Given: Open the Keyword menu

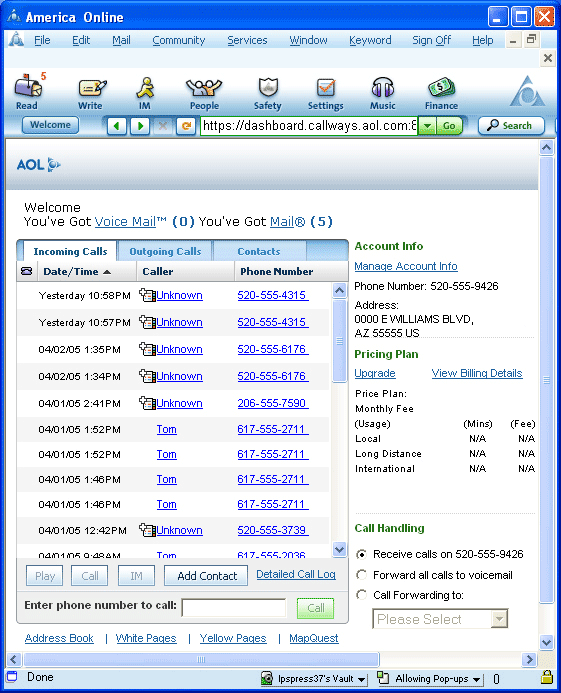Looking at the screenshot, I should pos(370,40).
